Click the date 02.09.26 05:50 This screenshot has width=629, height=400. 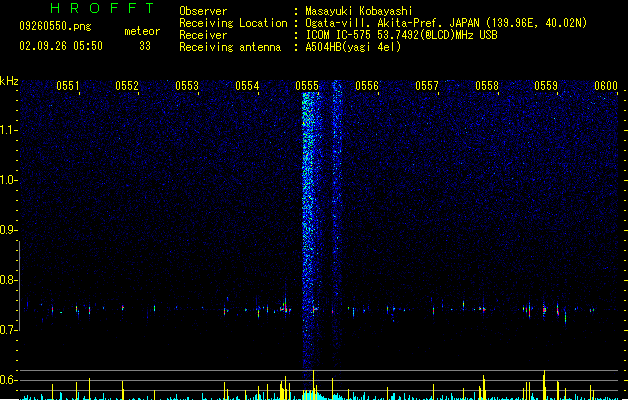pos(61,46)
